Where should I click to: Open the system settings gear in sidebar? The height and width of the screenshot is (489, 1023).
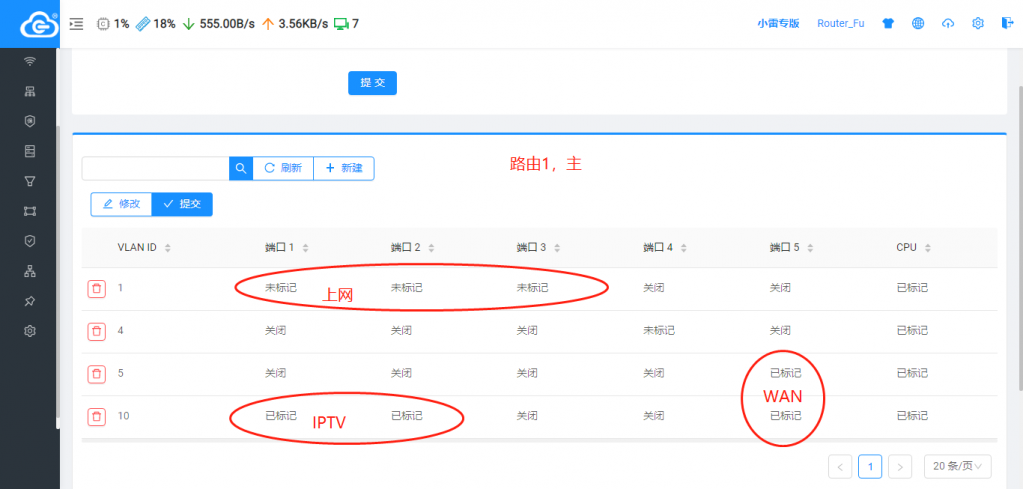click(30, 331)
